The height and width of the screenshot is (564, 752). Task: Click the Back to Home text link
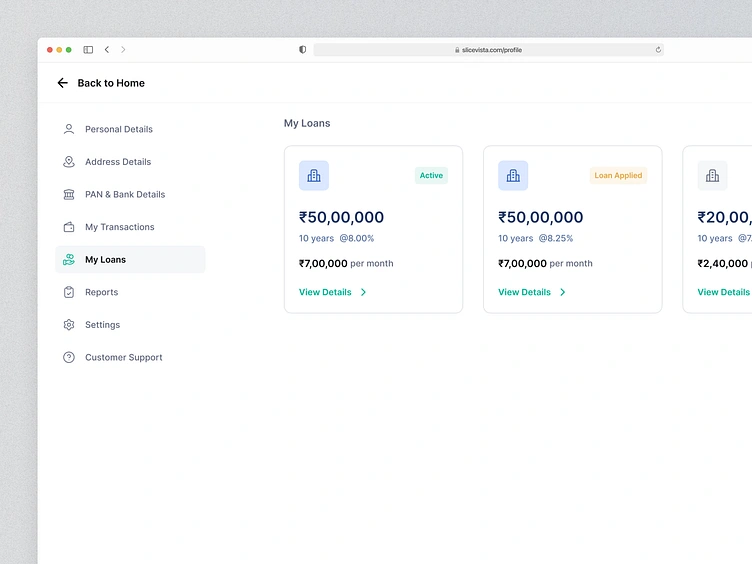coord(111,83)
